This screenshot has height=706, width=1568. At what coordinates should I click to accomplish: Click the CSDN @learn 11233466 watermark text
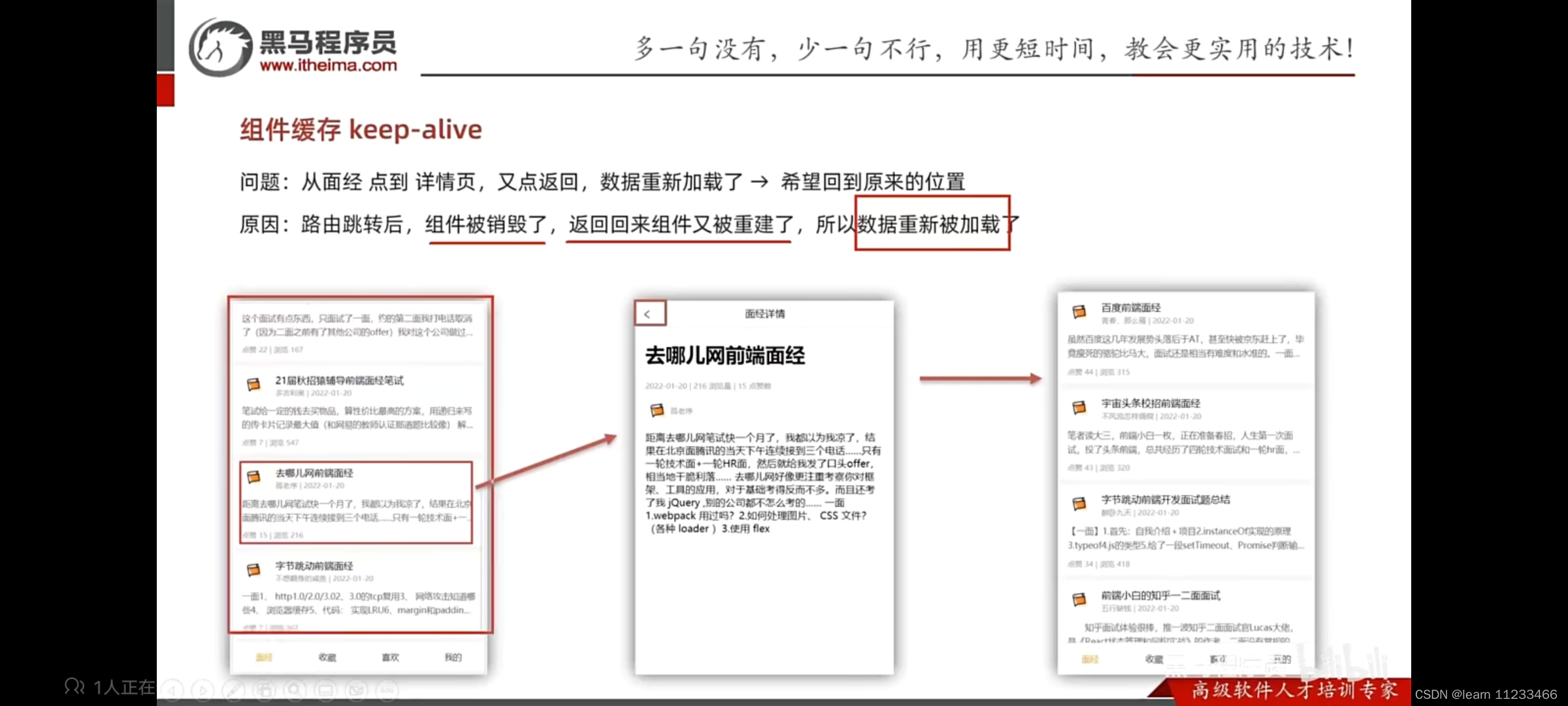tap(1486, 694)
